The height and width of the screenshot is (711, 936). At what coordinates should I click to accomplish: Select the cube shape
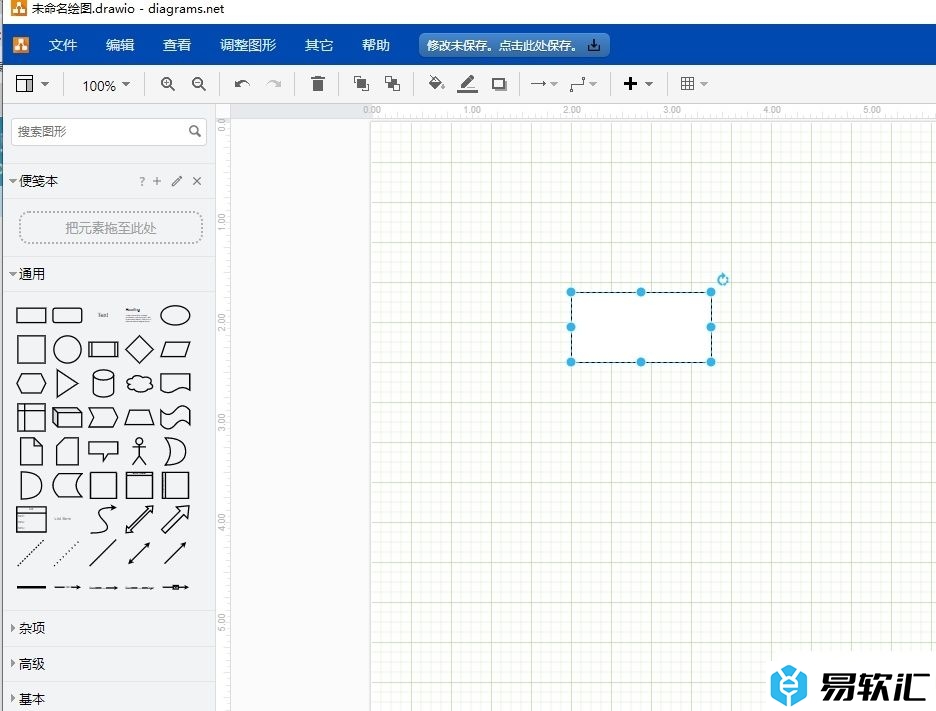click(67, 417)
